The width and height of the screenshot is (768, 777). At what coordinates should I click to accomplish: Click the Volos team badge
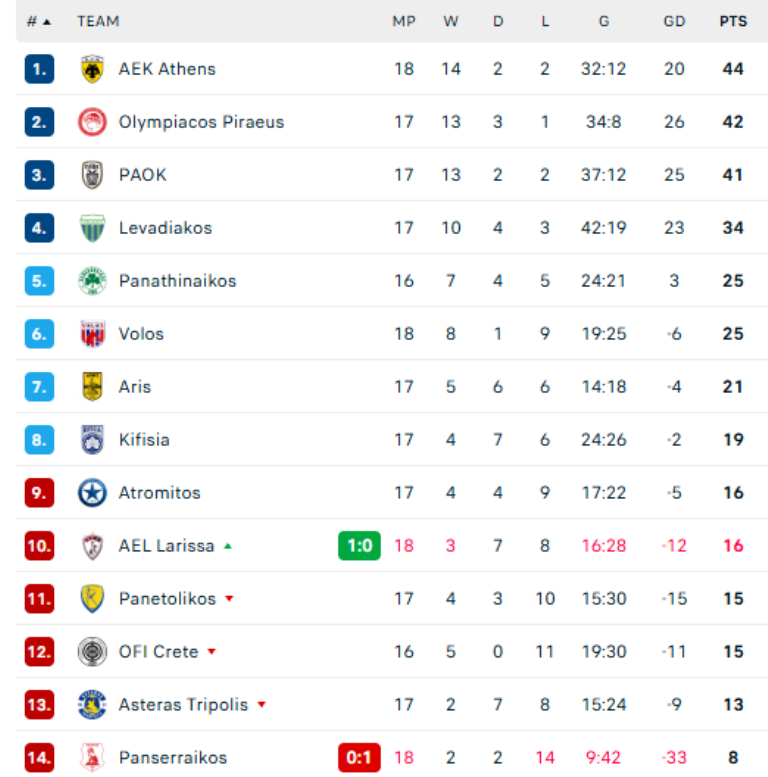[x=92, y=334]
